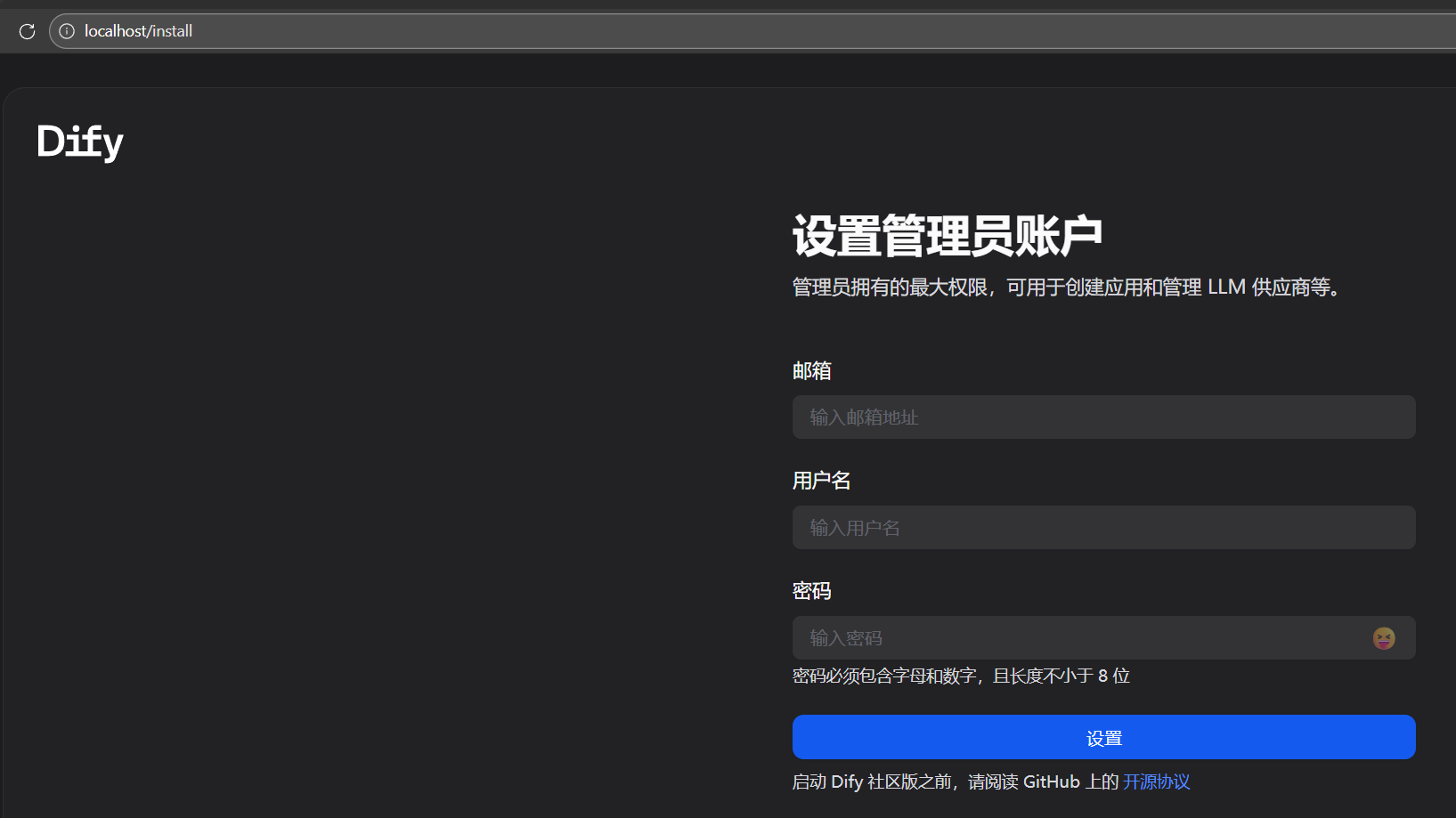Click the localhost/install address bar
This screenshot has height=818, width=1456.
pos(752,31)
